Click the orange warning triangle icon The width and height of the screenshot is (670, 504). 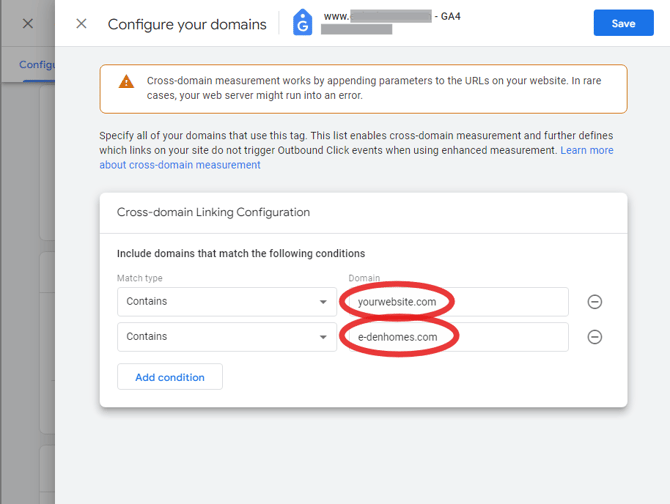coord(126,82)
